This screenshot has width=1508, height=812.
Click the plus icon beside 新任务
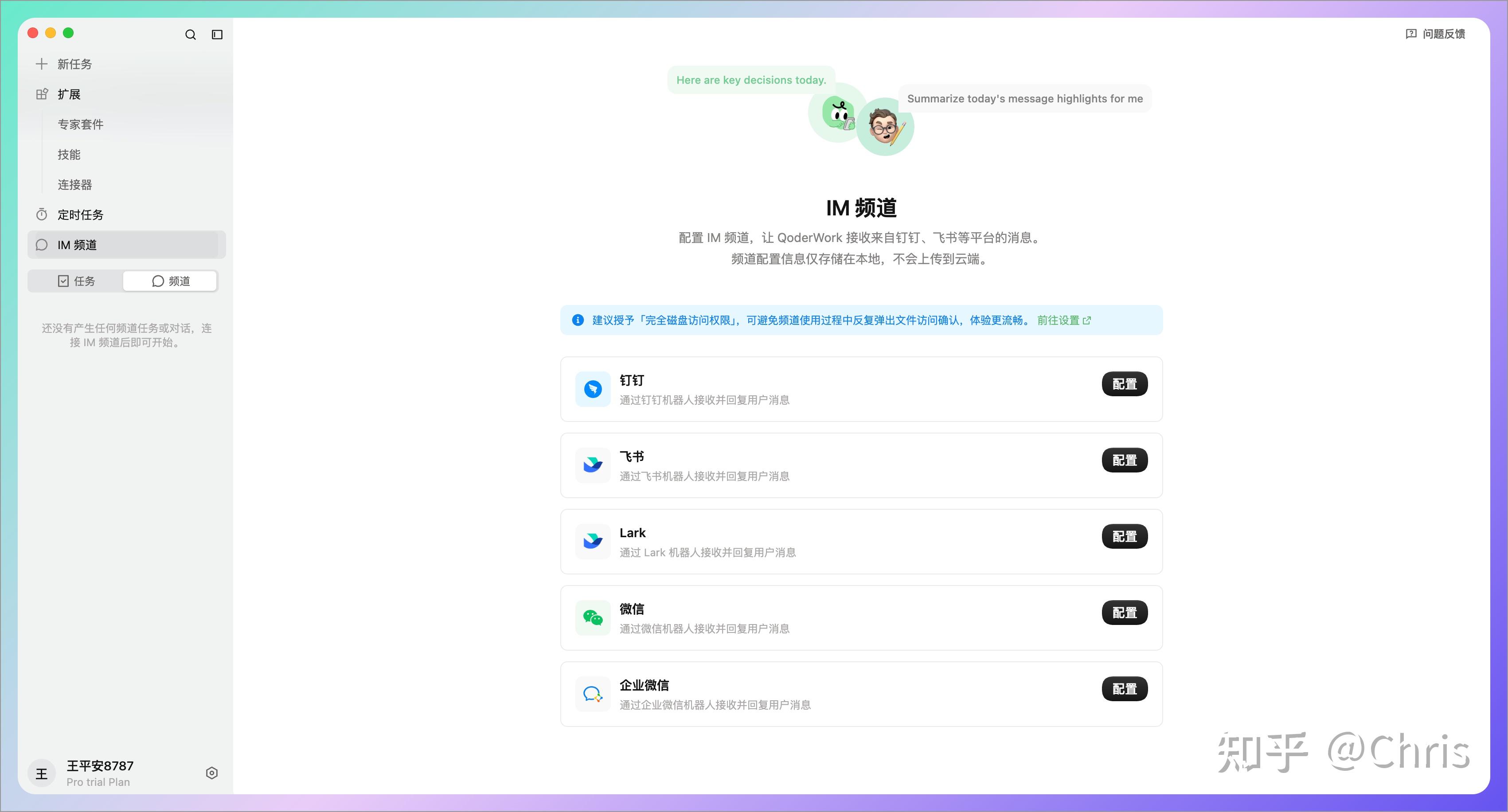[x=42, y=64]
